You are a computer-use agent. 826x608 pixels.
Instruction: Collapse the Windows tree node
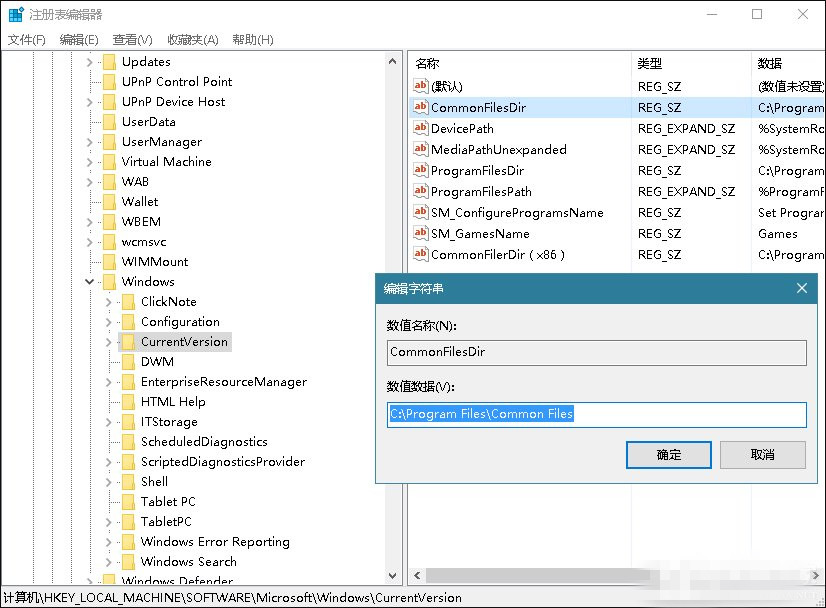click(x=90, y=281)
